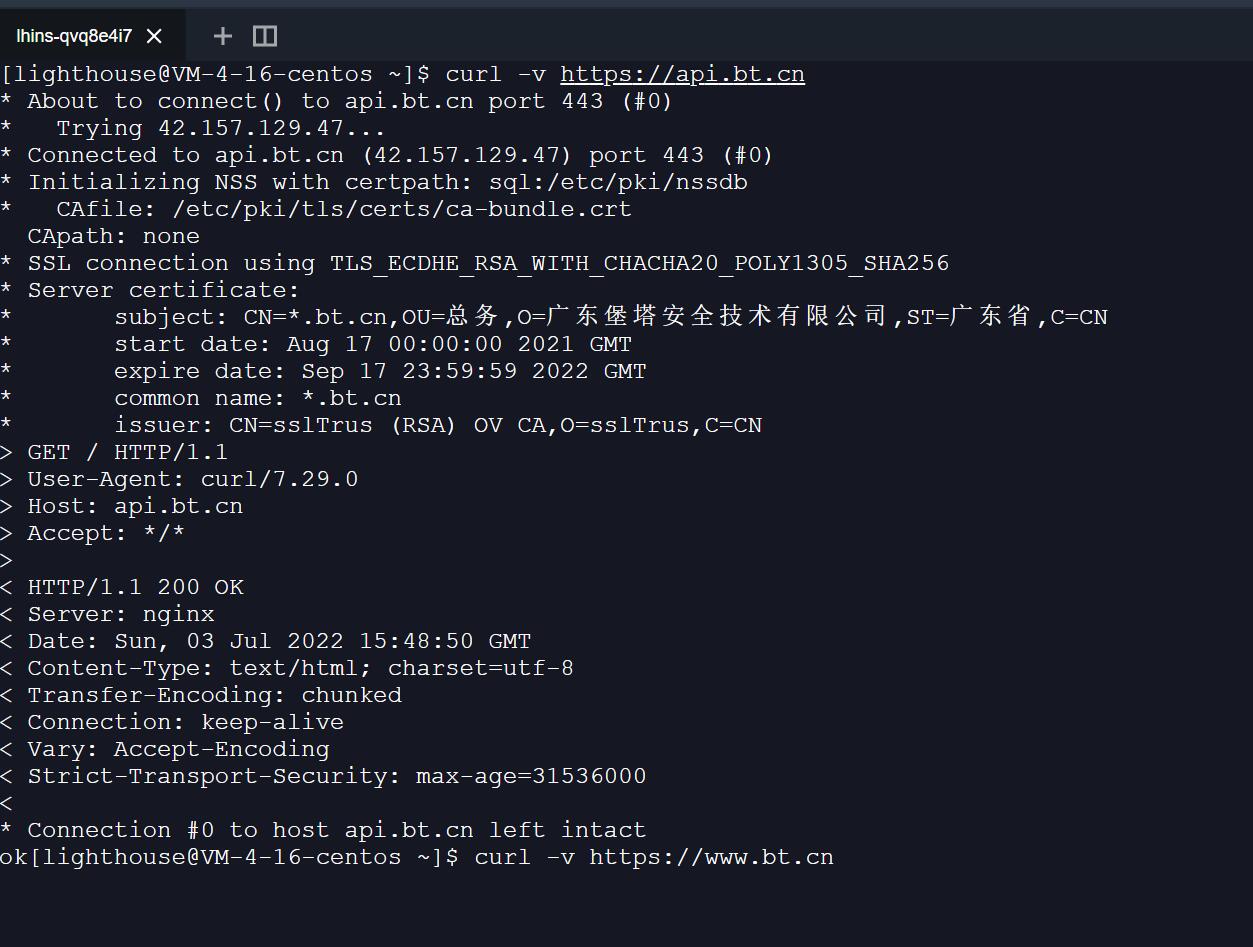This screenshot has height=947, width=1253.
Task: Click the certificate expire date line
Action: [380, 371]
